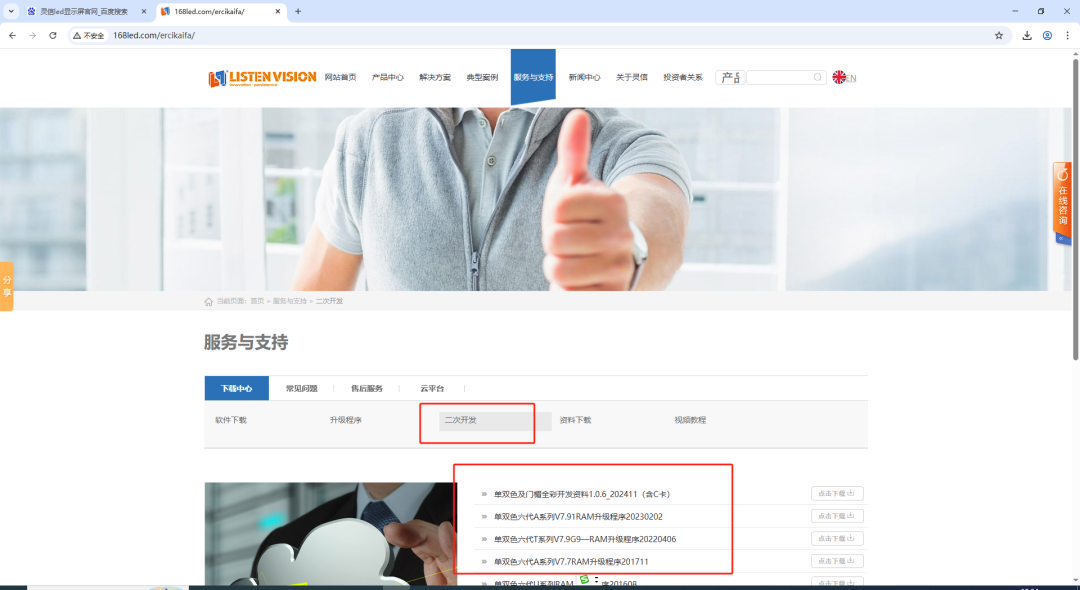Click the page vertical scrollbar

(x=1074, y=200)
